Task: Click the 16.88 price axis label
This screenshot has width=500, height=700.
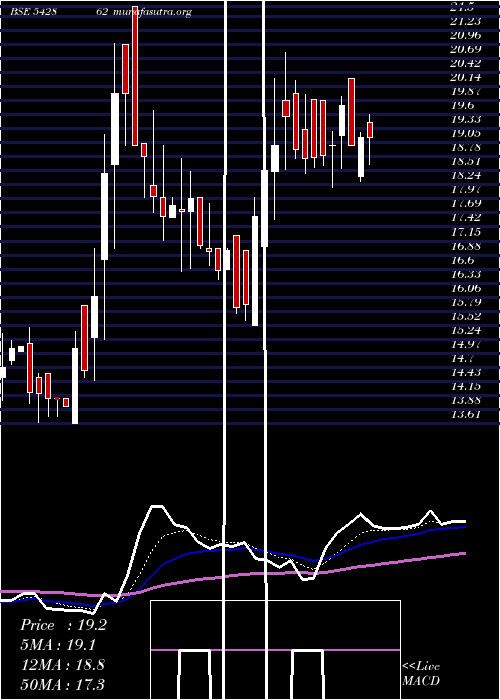Action: [466, 246]
